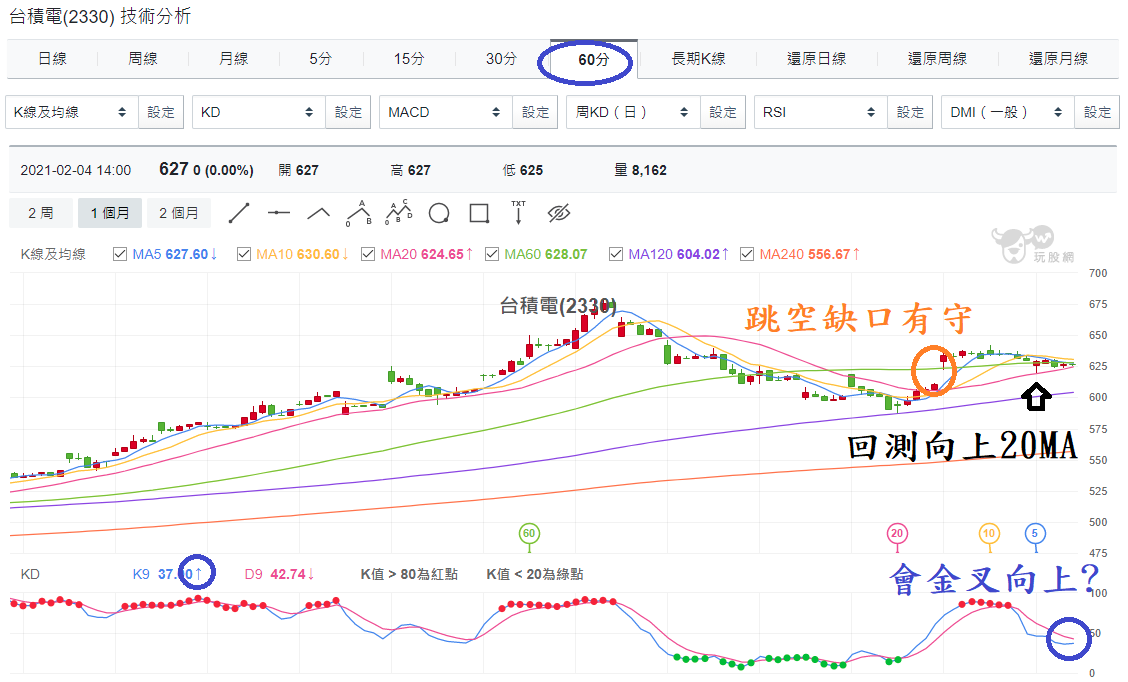Image resolution: width=1128 pixels, height=682 pixels.
Task: Open the K線及均線 indicator dropdown
Action: click(71, 112)
